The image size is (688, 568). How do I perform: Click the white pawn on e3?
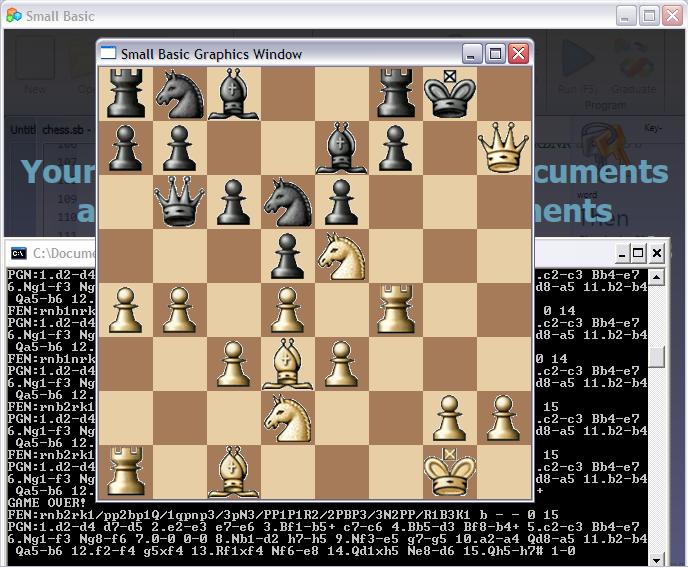[x=342, y=364]
